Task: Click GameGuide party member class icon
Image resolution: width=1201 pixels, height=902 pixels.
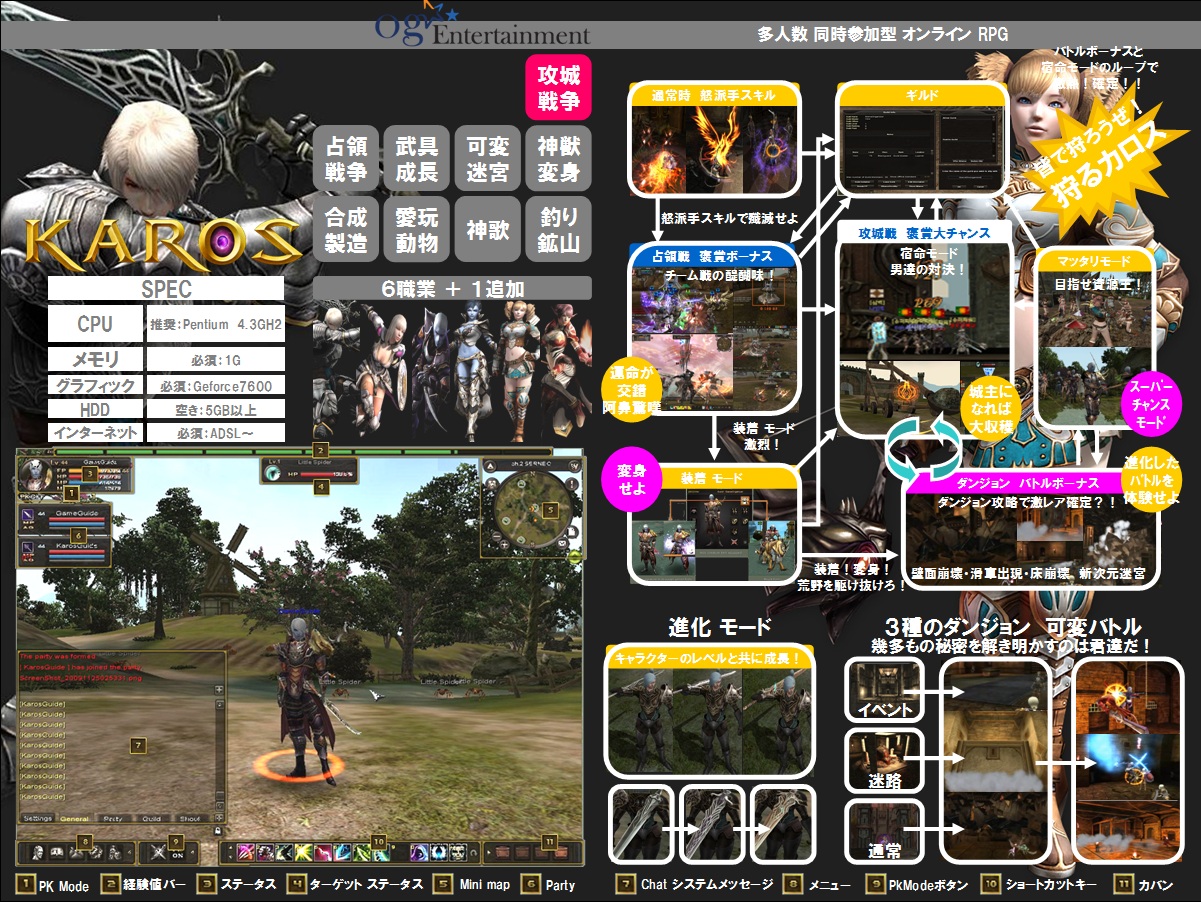Action: click(27, 517)
